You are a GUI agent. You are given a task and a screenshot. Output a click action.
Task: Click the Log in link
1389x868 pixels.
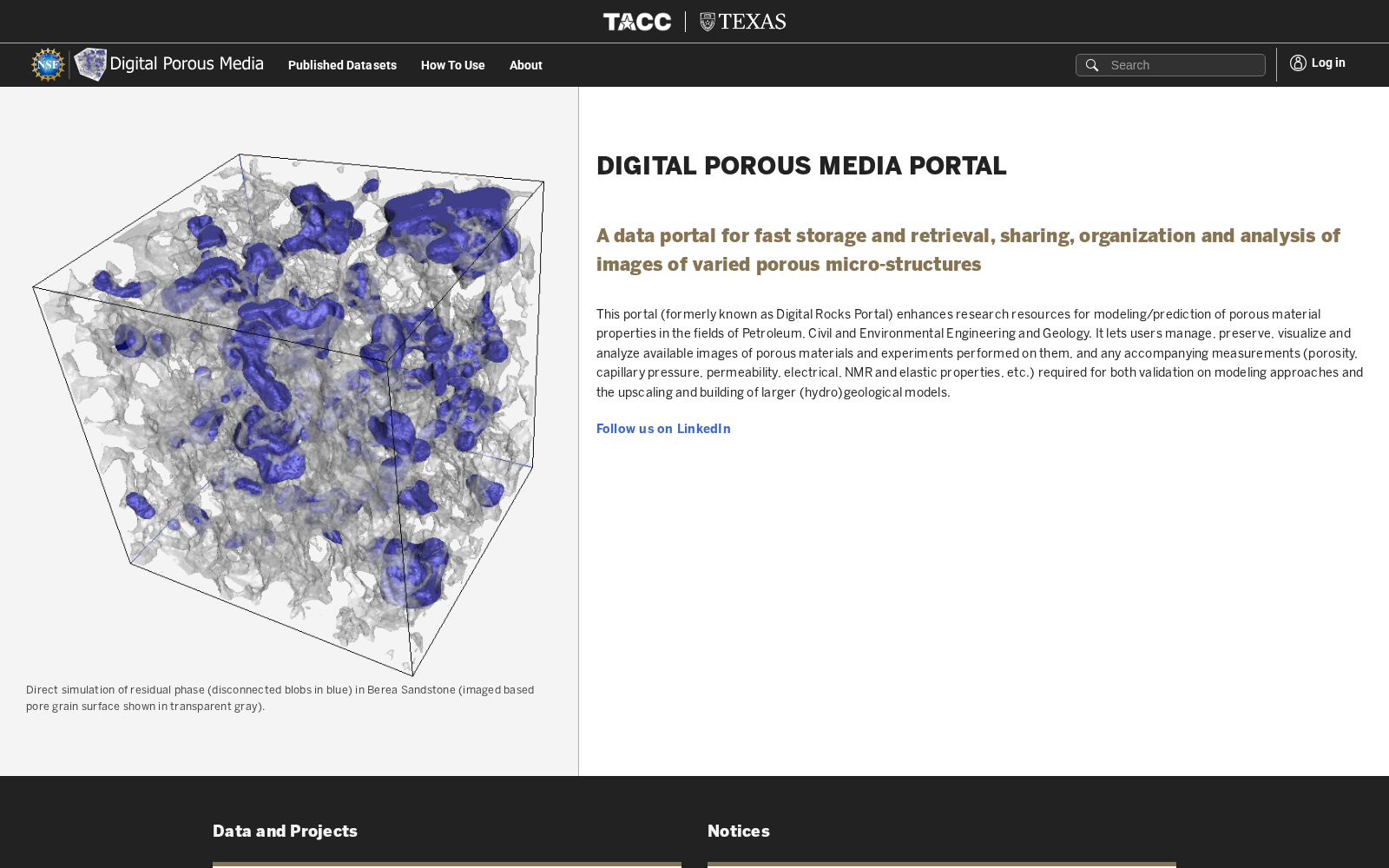pyautogui.click(x=1318, y=62)
